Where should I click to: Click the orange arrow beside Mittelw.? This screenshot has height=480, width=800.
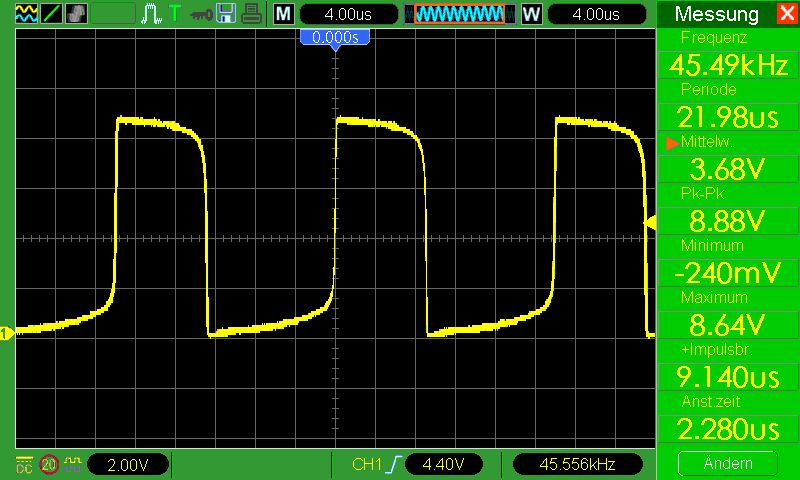click(x=672, y=143)
